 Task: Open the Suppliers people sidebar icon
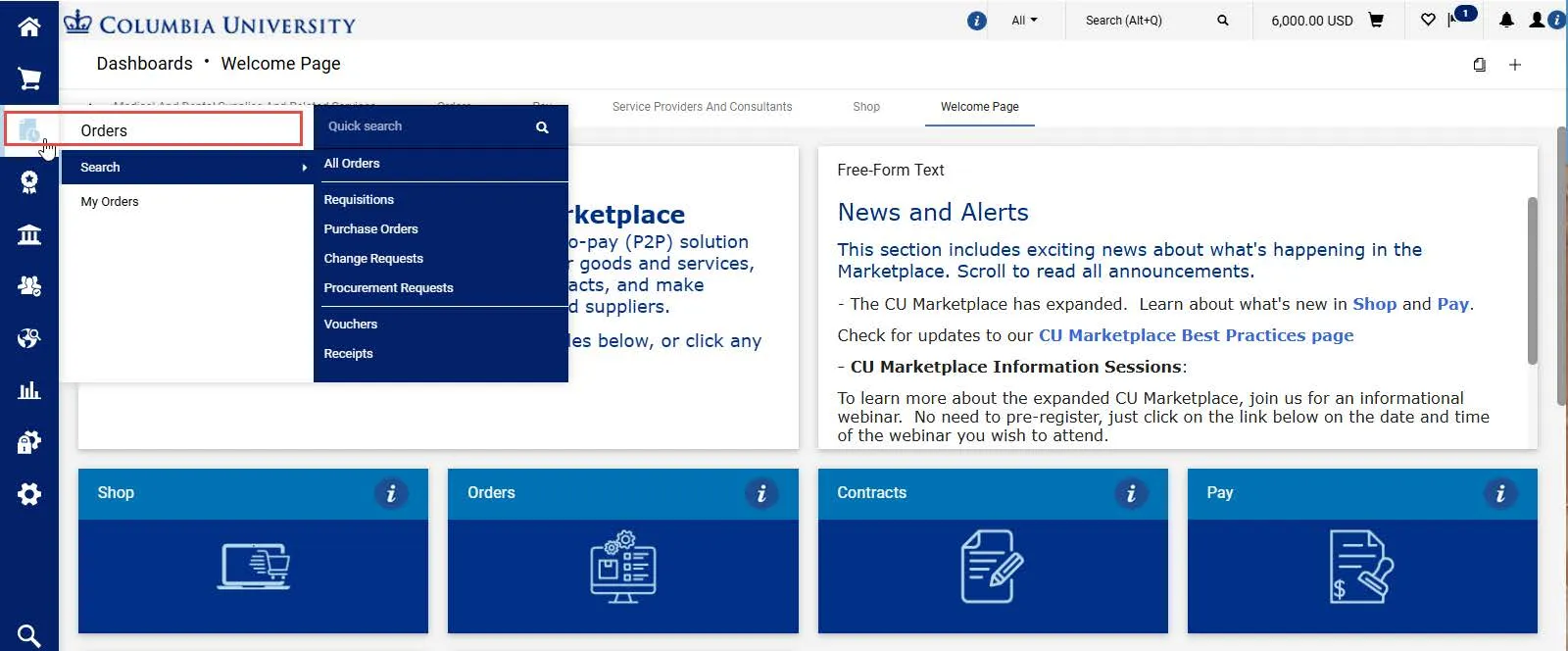pyautogui.click(x=29, y=286)
